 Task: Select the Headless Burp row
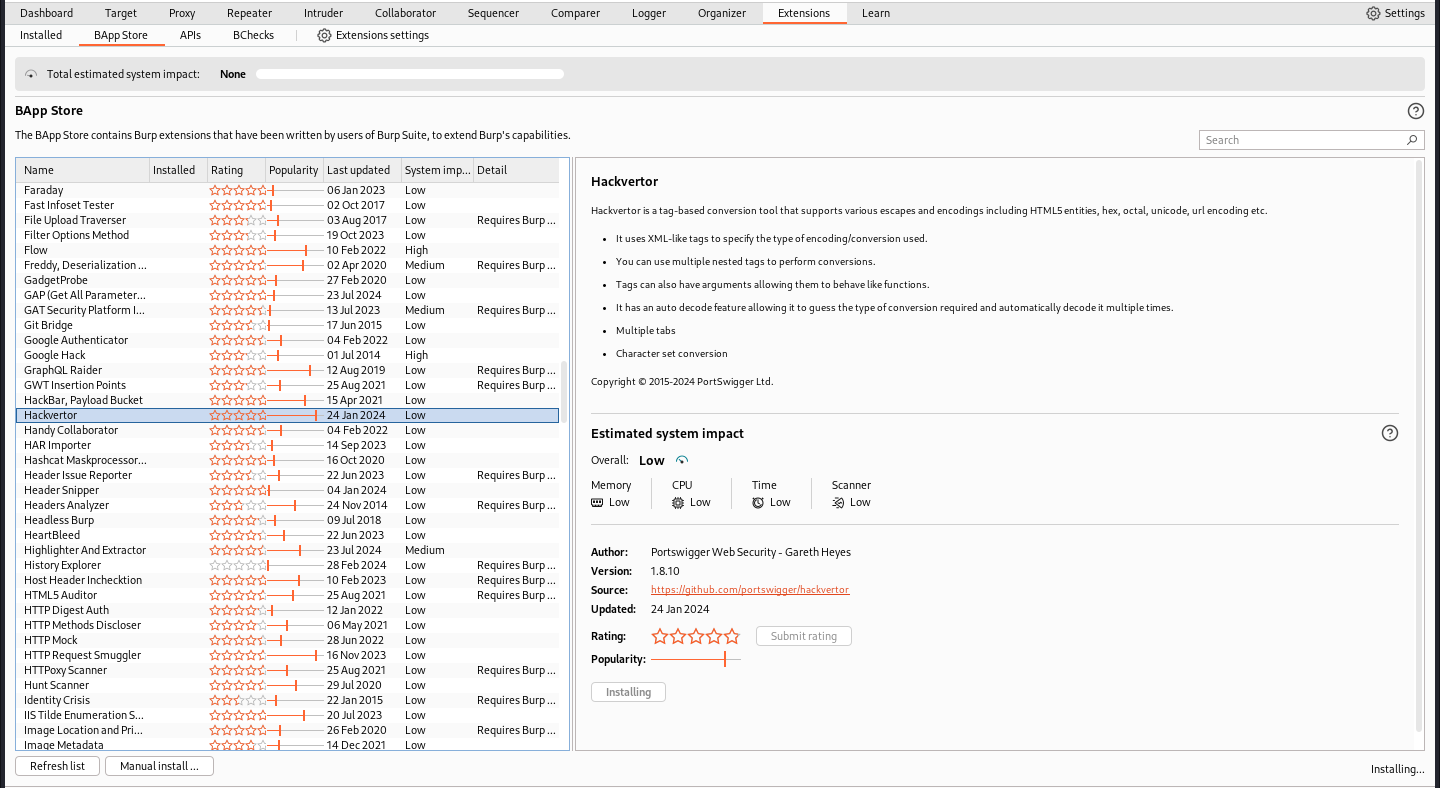coord(288,520)
